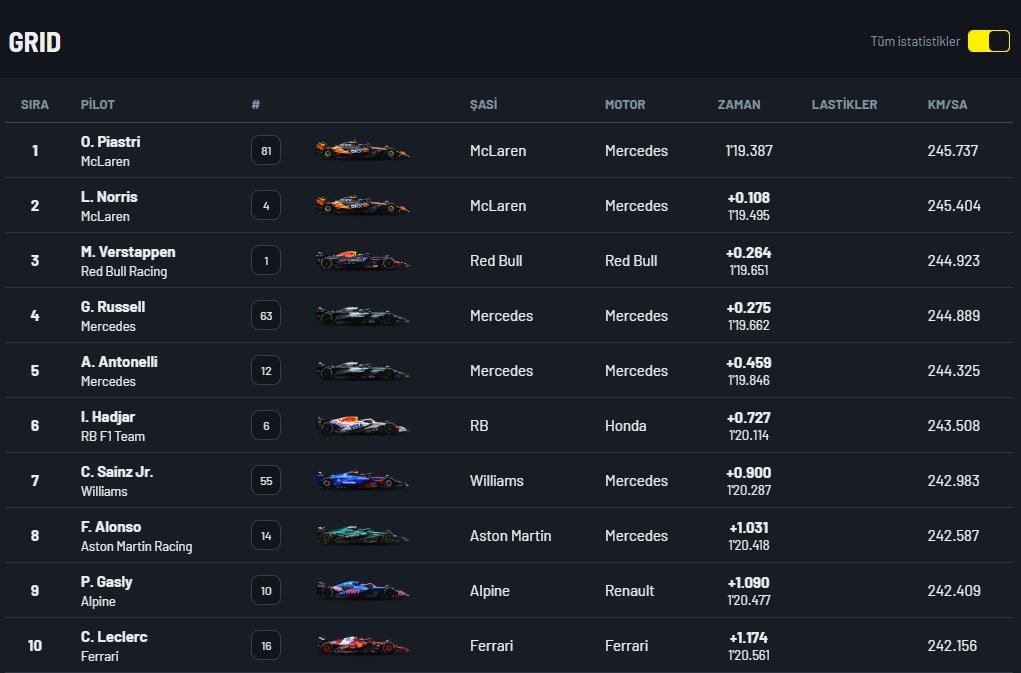Click the PİLOT column header
The width and height of the screenshot is (1021, 673).
point(98,105)
